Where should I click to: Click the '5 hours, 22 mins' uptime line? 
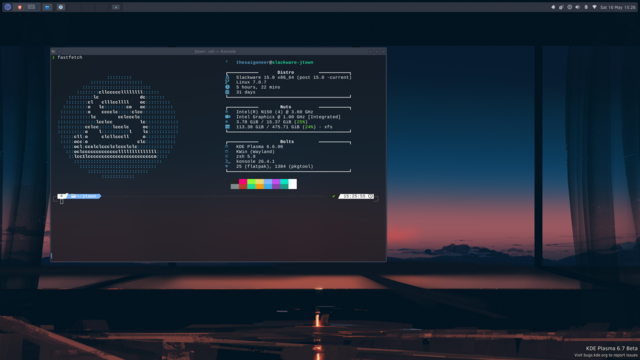(x=258, y=87)
